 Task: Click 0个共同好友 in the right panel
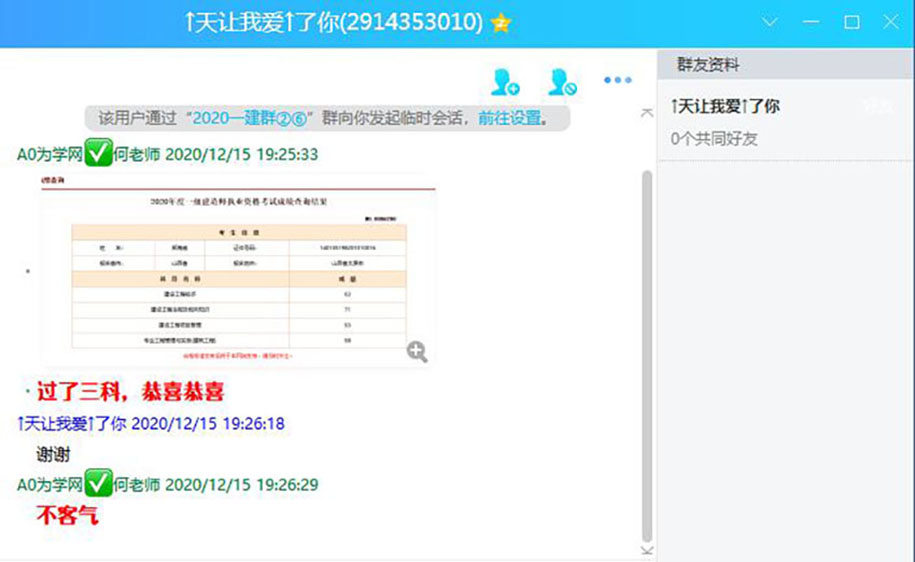pos(714,139)
